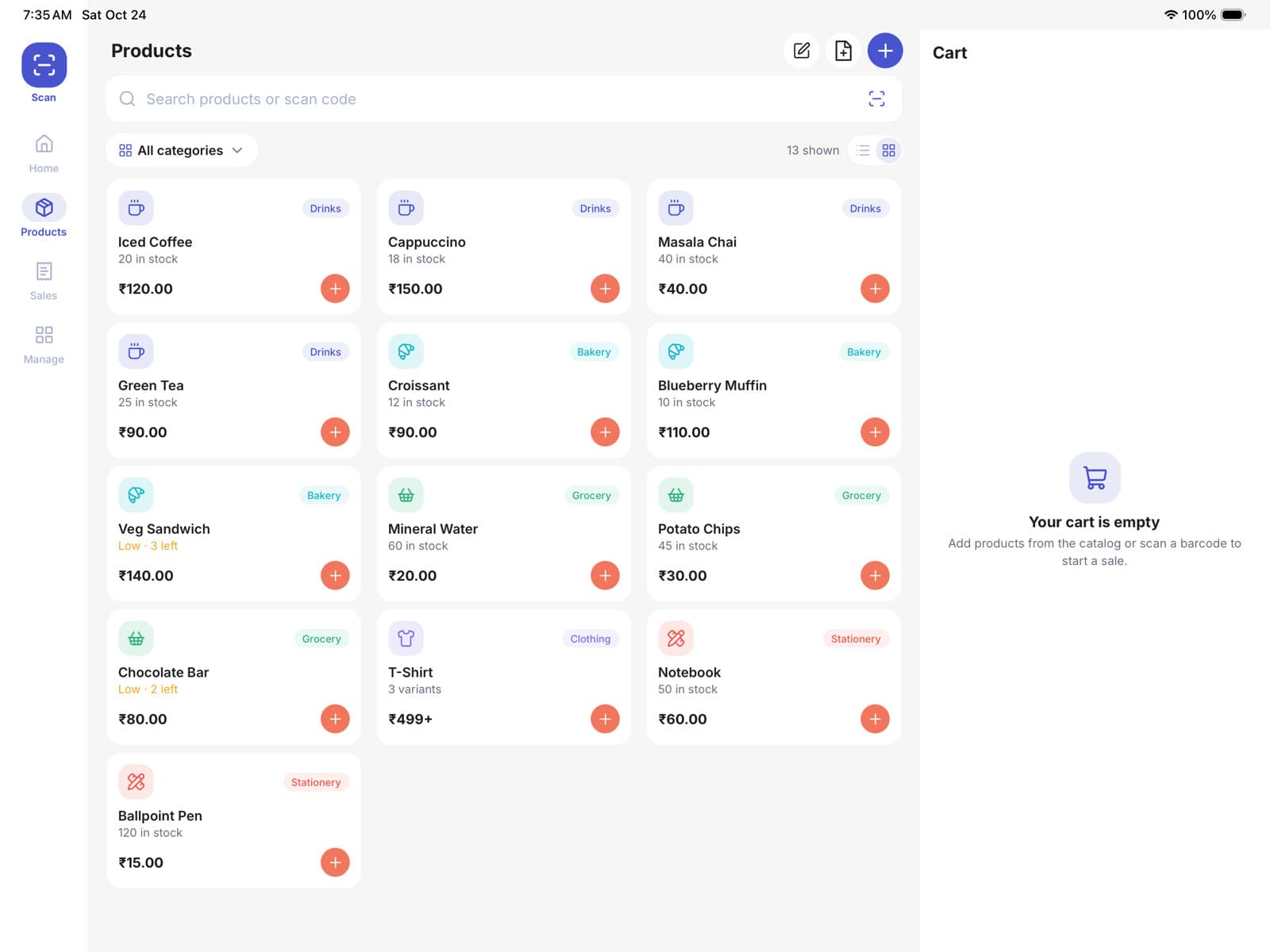Click the 'Low · 2 left' stock warning
The height and width of the screenshot is (952, 1270).
(x=148, y=689)
